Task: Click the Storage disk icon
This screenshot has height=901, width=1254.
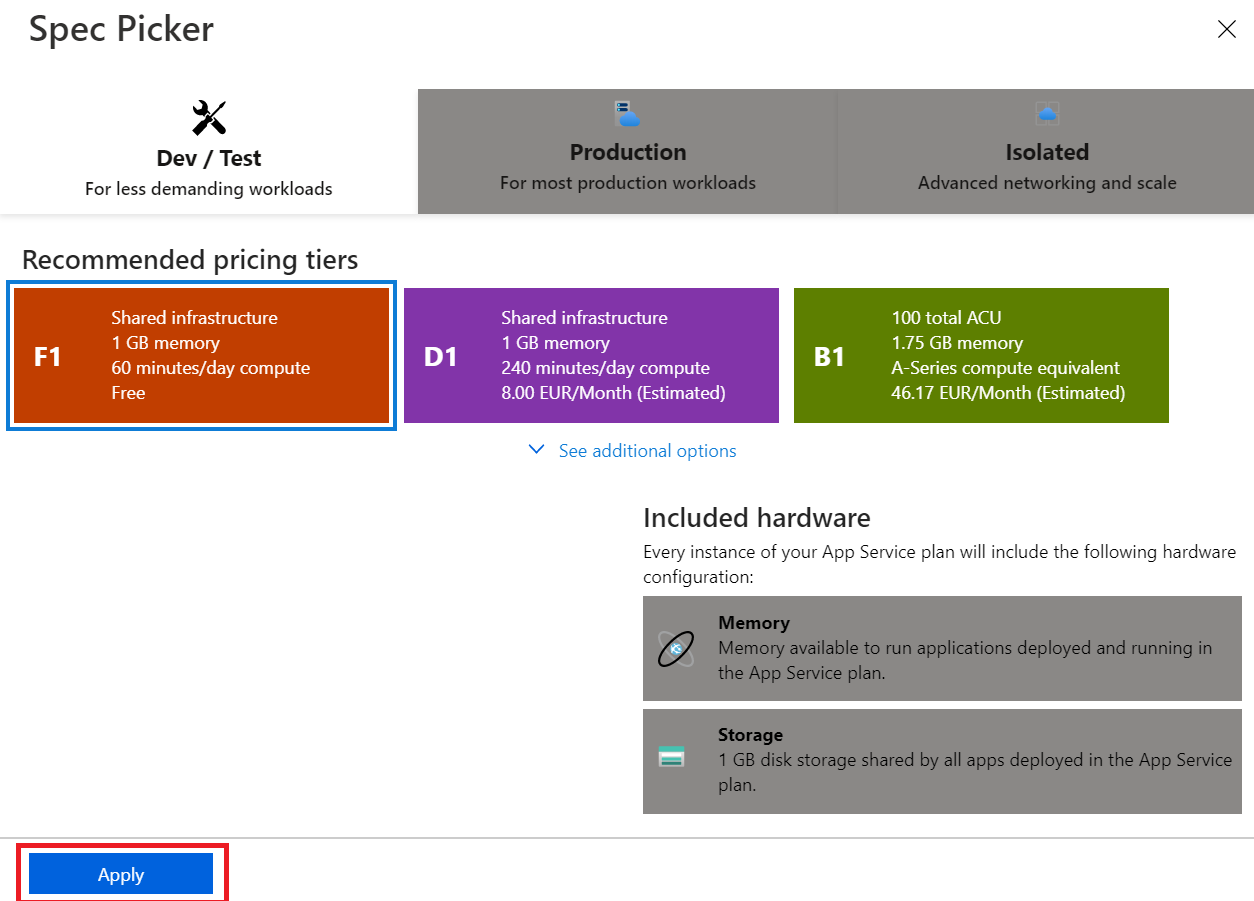Action: coord(671,757)
